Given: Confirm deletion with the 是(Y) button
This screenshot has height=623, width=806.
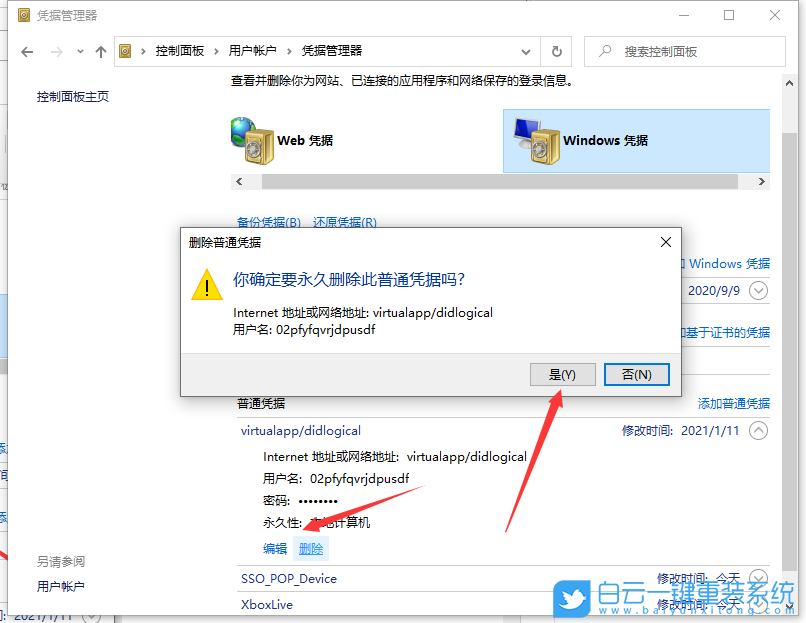Looking at the screenshot, I should coord(562,373).
